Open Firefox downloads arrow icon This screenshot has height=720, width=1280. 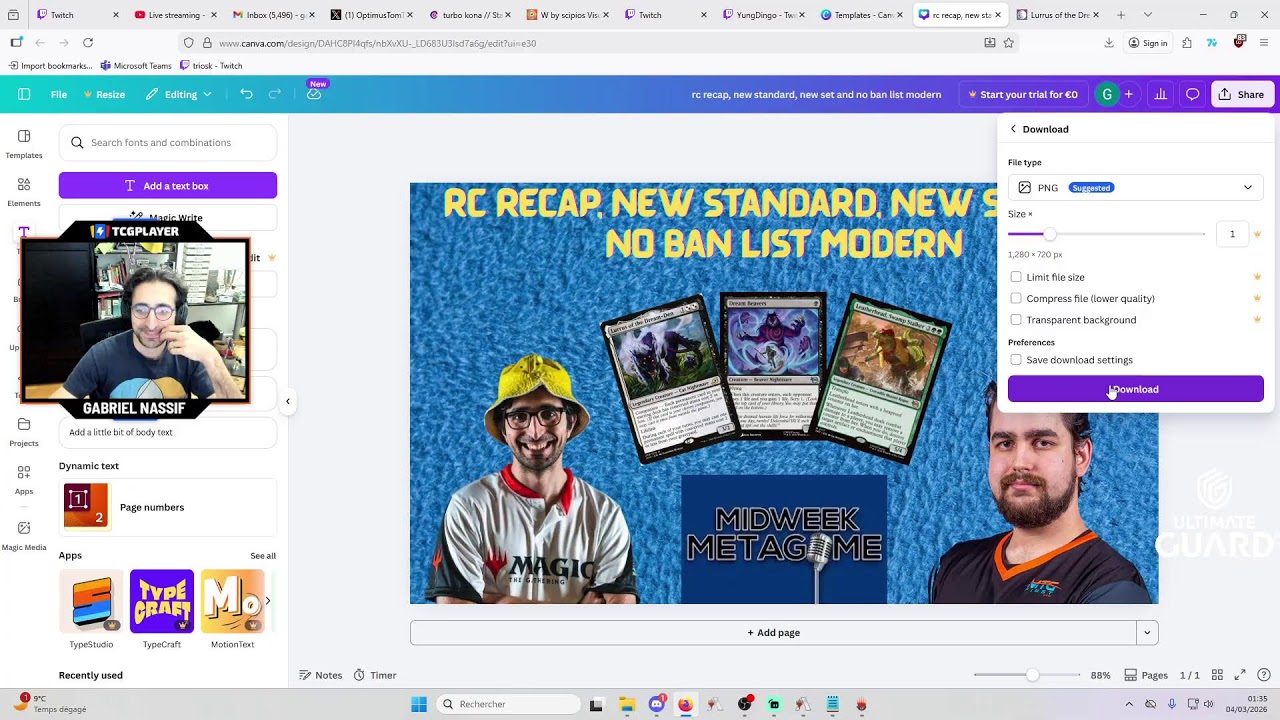(1109, 43)
